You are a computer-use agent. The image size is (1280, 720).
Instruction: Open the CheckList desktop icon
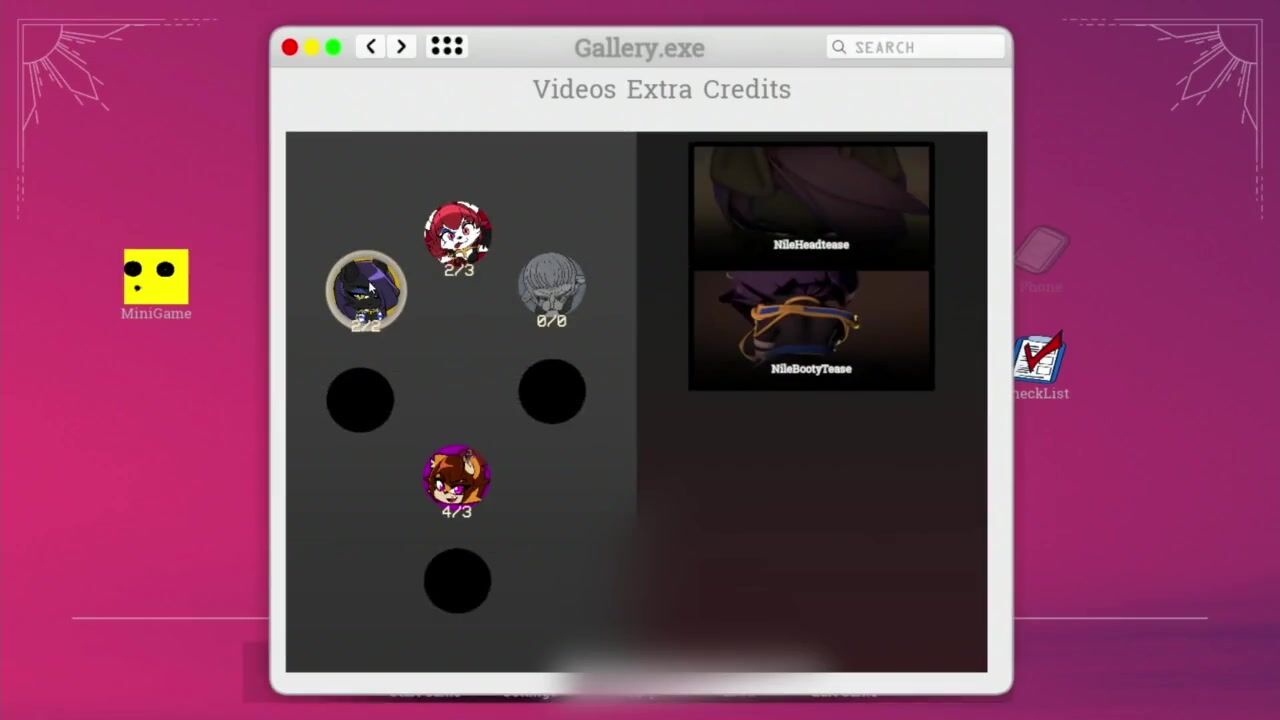click(1039, 360)
